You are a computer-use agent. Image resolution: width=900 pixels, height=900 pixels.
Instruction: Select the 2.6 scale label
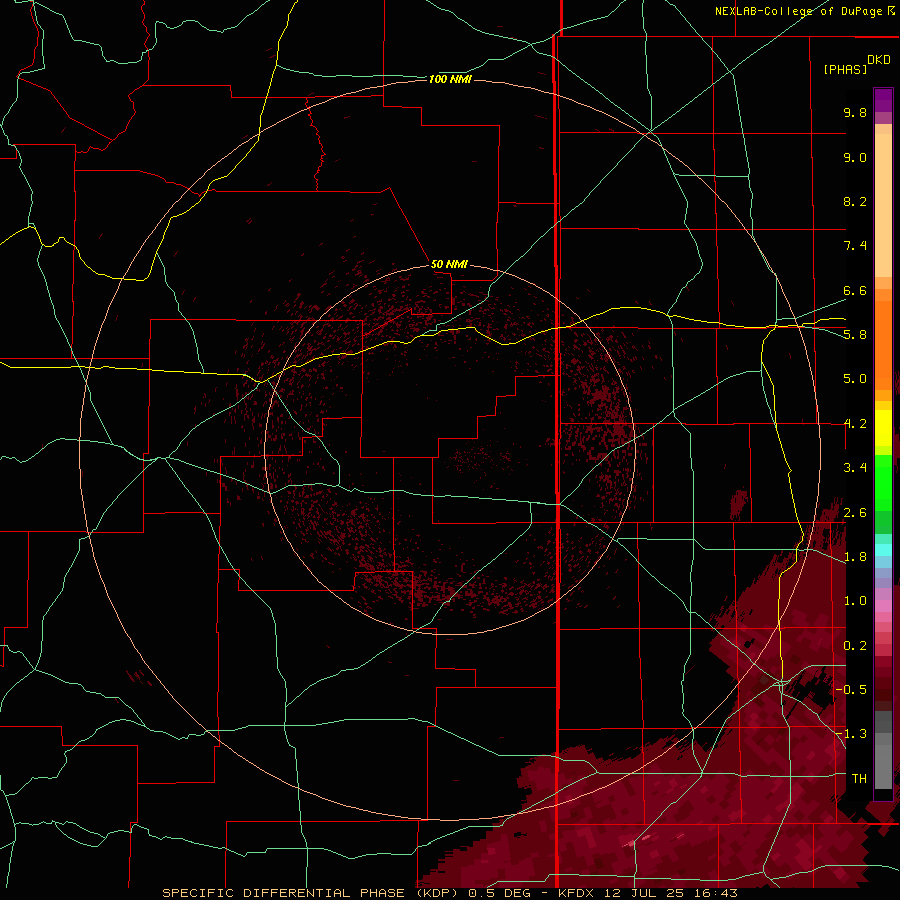pos(855,513)
